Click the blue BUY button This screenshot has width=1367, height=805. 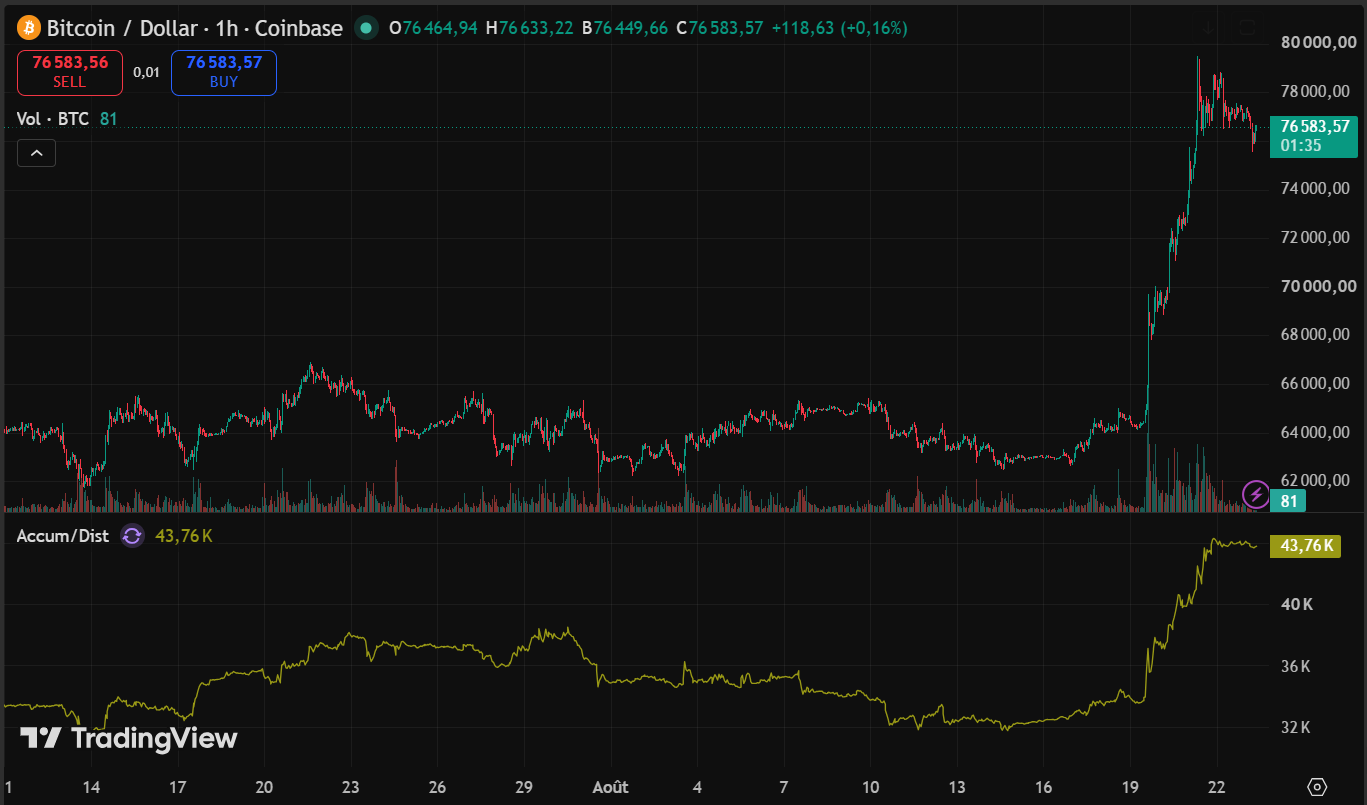coord(224,72)
